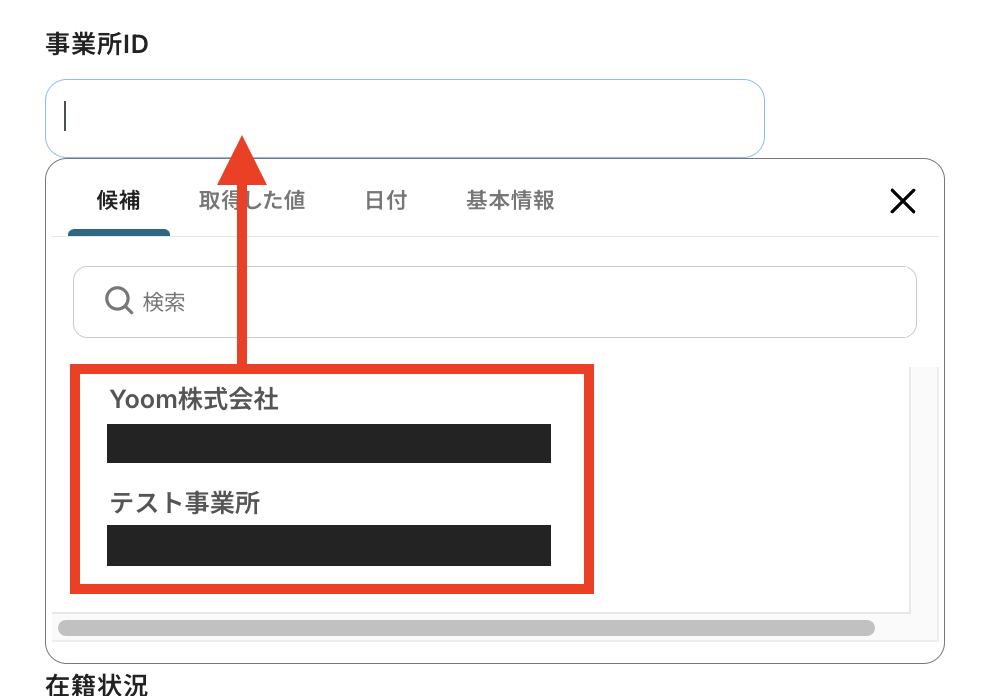Select the masked ID under Yoom株式会社
998x696 pixels.
(328, 443)
